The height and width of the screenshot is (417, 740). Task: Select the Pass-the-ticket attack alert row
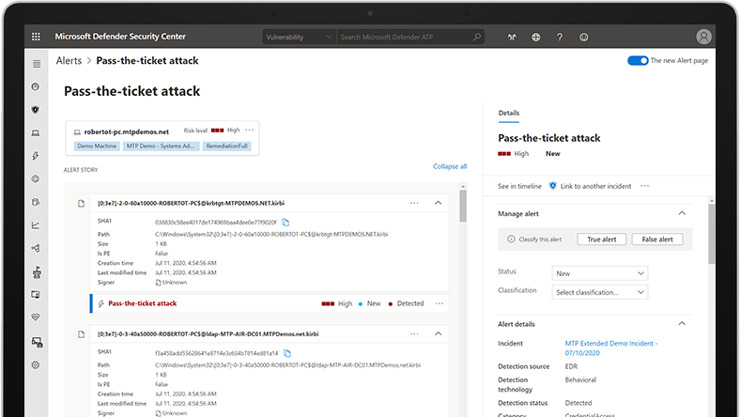coord(269,303)
